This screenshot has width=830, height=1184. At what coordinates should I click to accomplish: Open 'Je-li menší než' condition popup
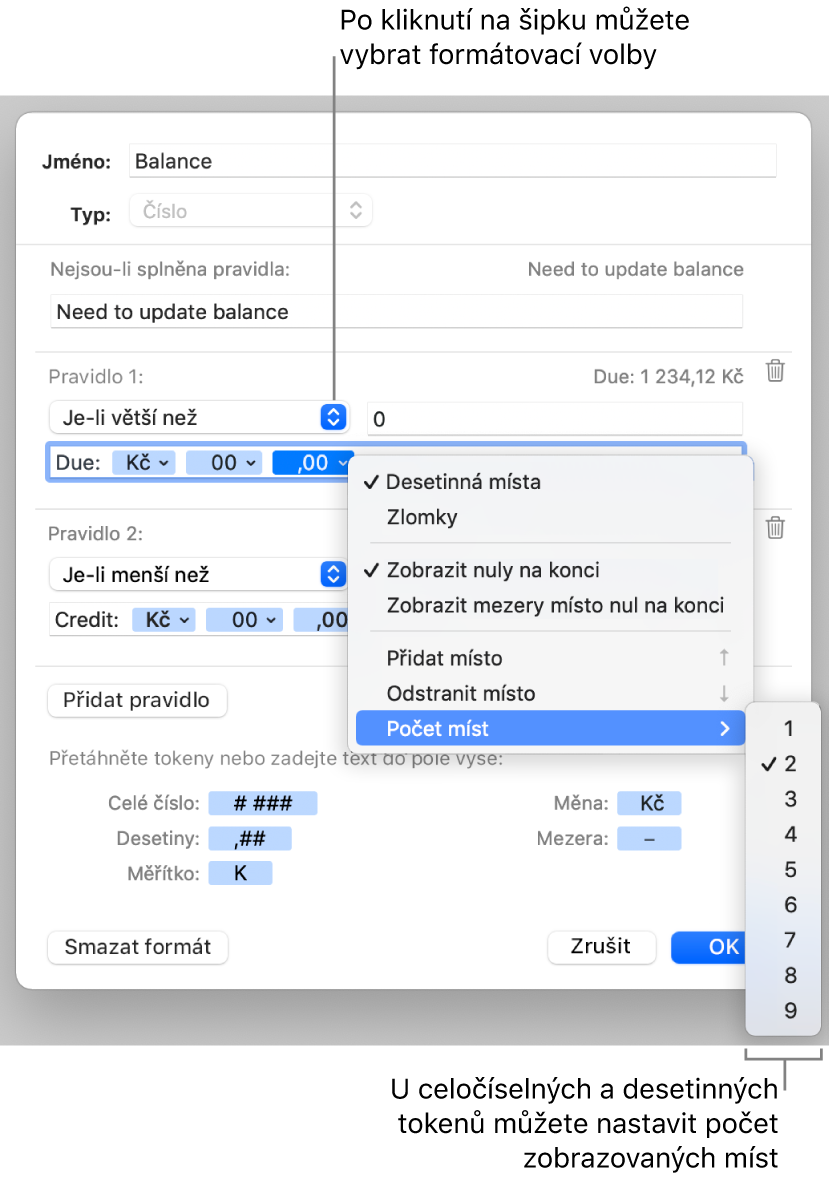[332, 574]
